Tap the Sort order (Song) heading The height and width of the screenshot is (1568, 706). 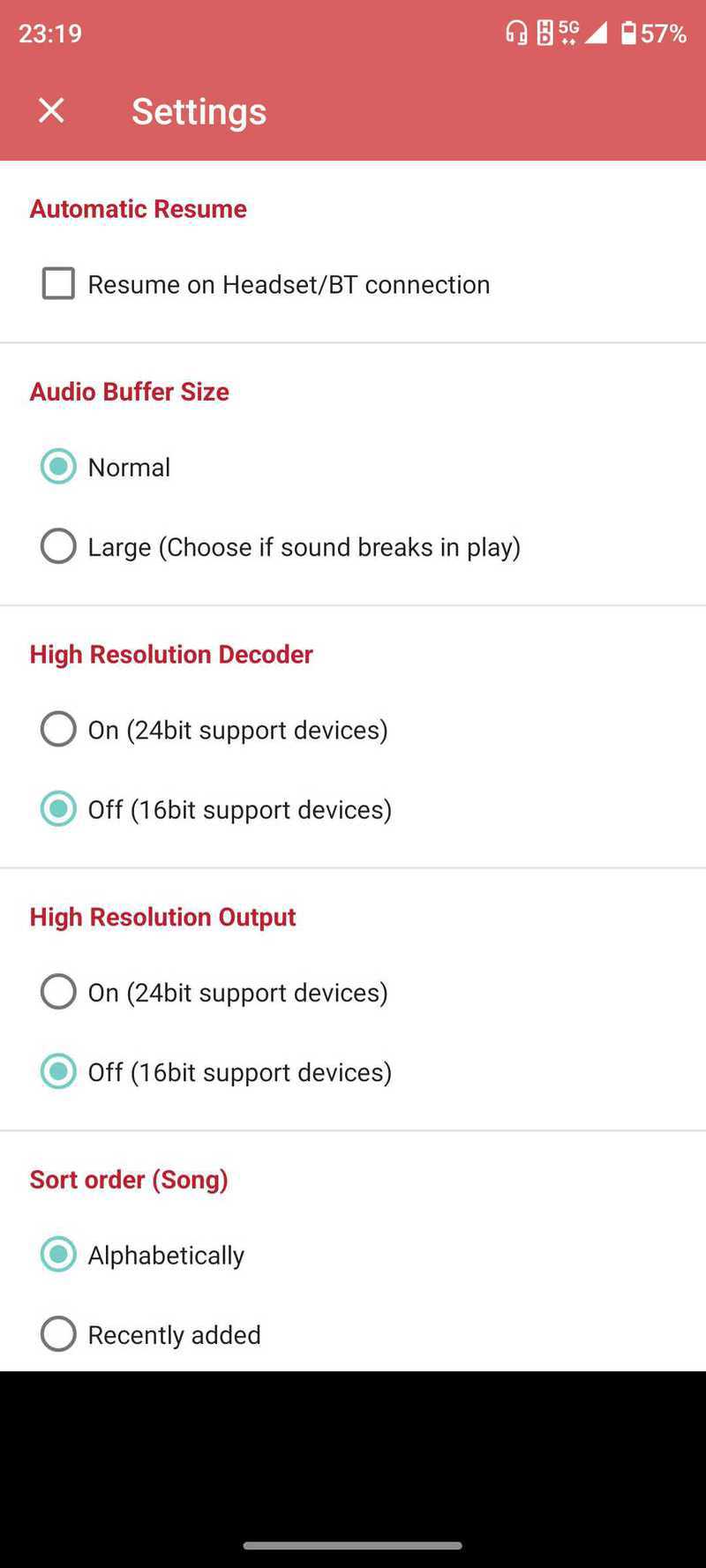(x=129, y=1180)
